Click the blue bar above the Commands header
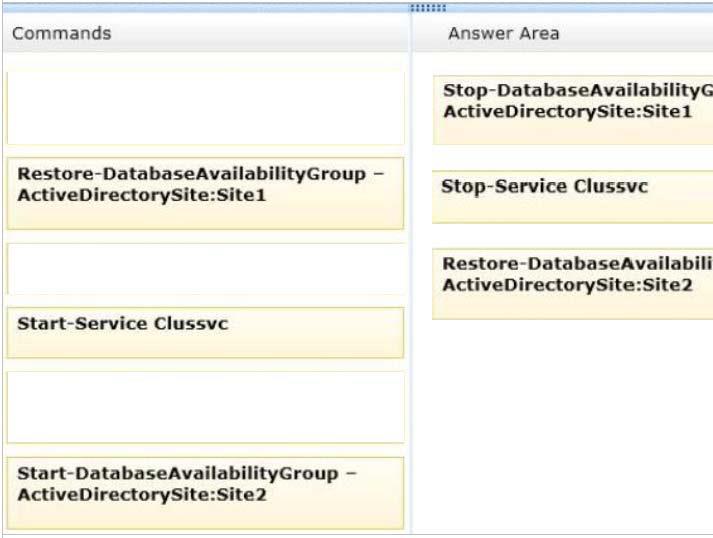 click(x=206, y=8)
